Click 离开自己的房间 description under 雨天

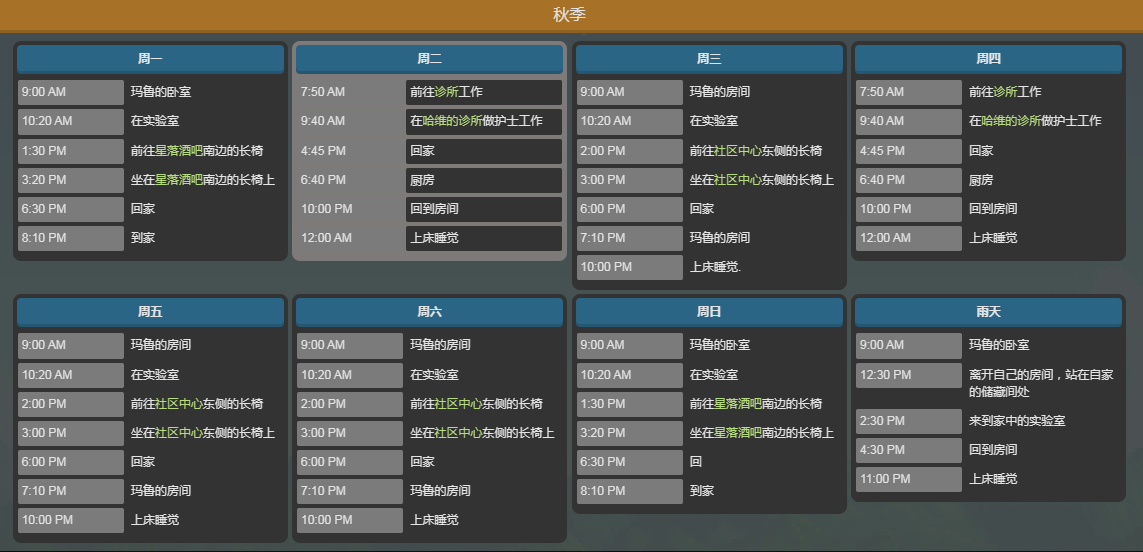pyautogui.click(x=1042, y=384)
